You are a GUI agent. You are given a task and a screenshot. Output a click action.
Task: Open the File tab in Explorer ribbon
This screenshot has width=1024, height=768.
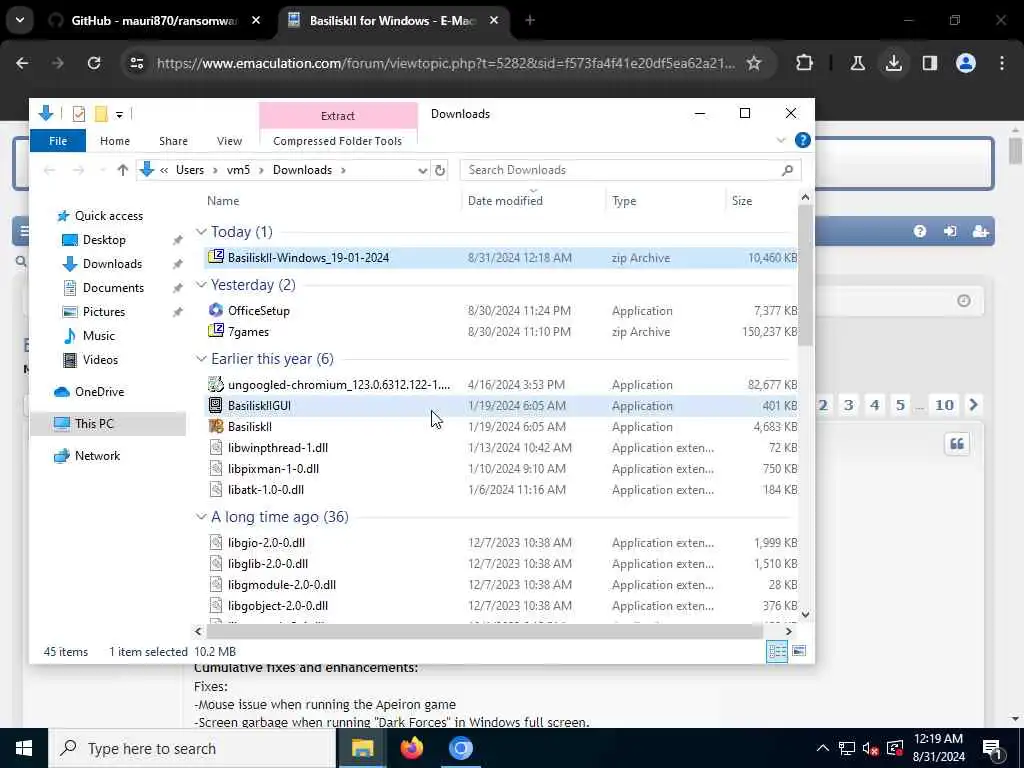click(x=57, y=141)
